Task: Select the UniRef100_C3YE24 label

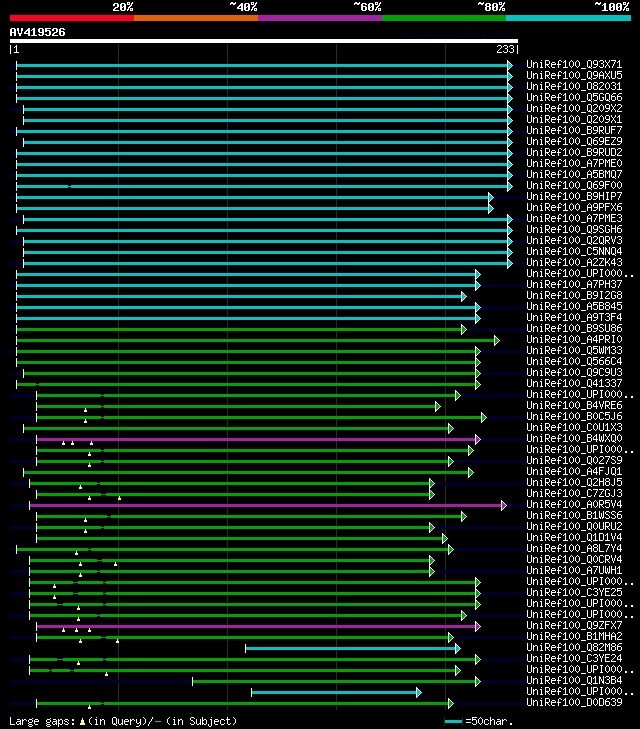Action: point(574,658)
